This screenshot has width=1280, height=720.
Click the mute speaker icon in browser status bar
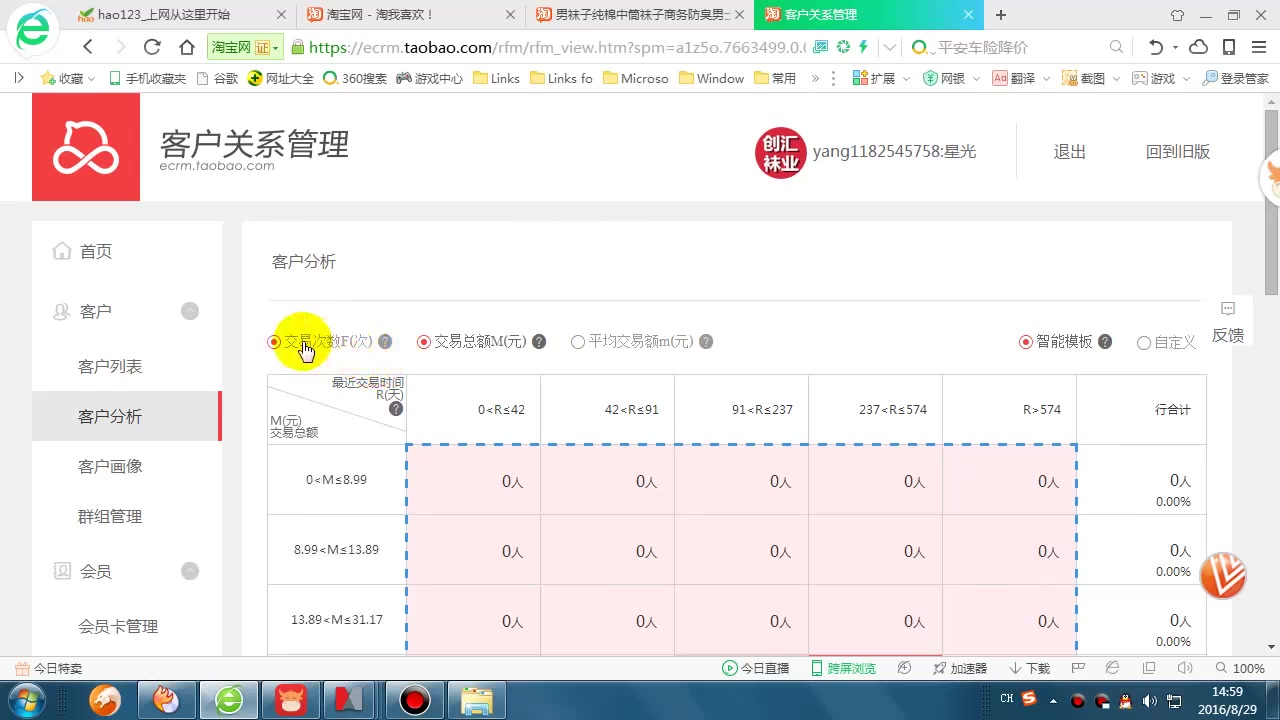1185,668
